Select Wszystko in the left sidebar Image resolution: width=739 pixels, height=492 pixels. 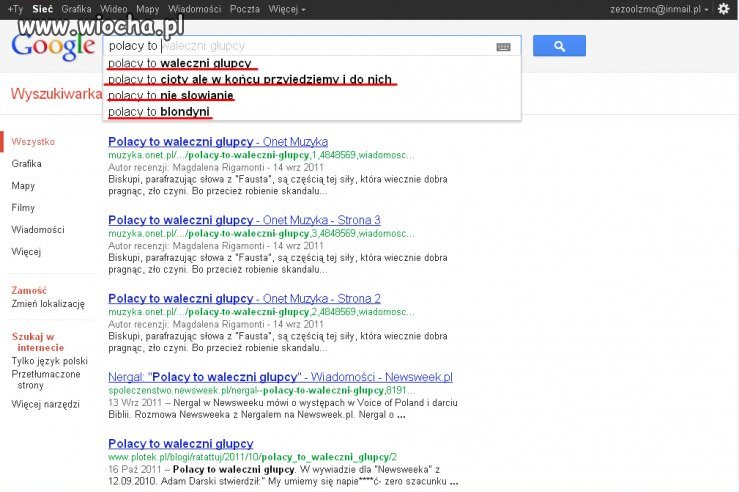click(33, 141)
